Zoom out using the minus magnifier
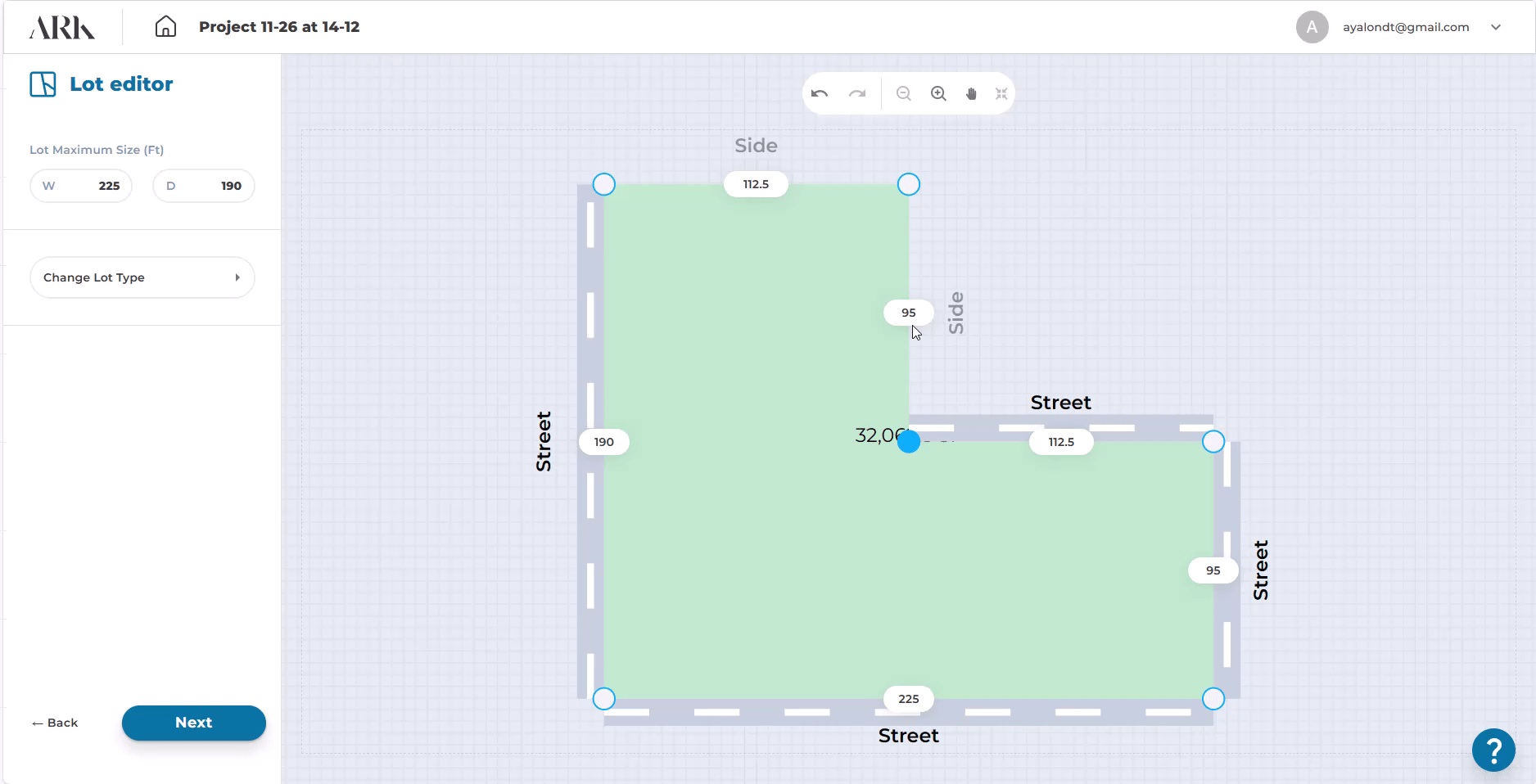 point(903,93)
